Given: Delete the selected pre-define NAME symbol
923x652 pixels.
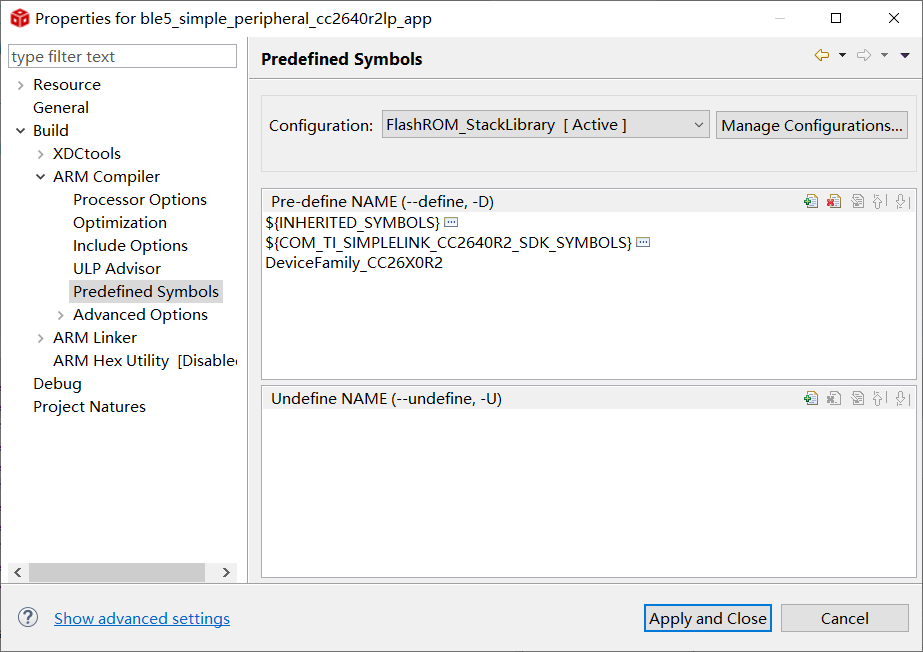Looking at the screenshot, I should click(834, 201).
